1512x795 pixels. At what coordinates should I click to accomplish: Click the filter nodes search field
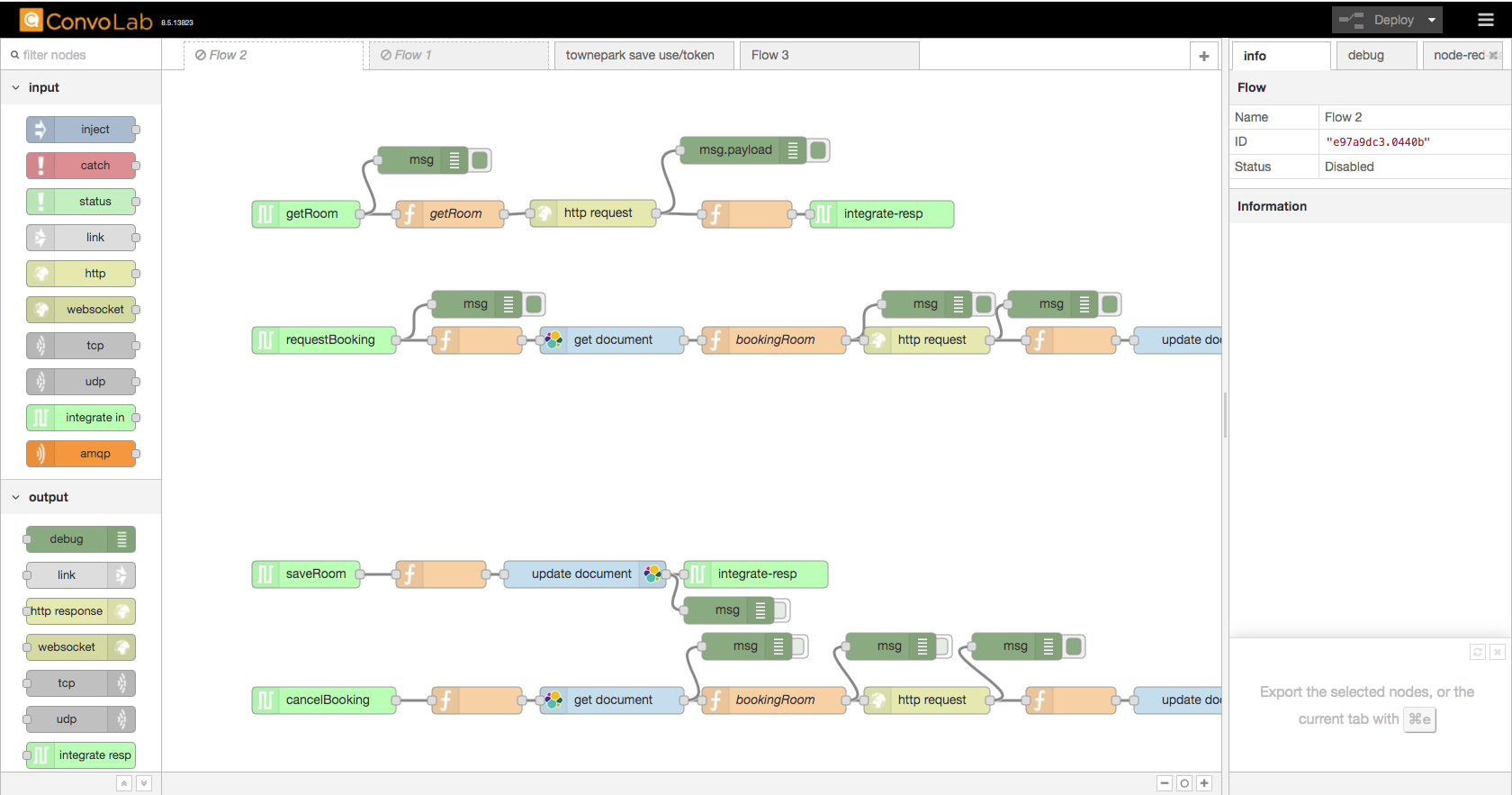(x=81, y=55)
